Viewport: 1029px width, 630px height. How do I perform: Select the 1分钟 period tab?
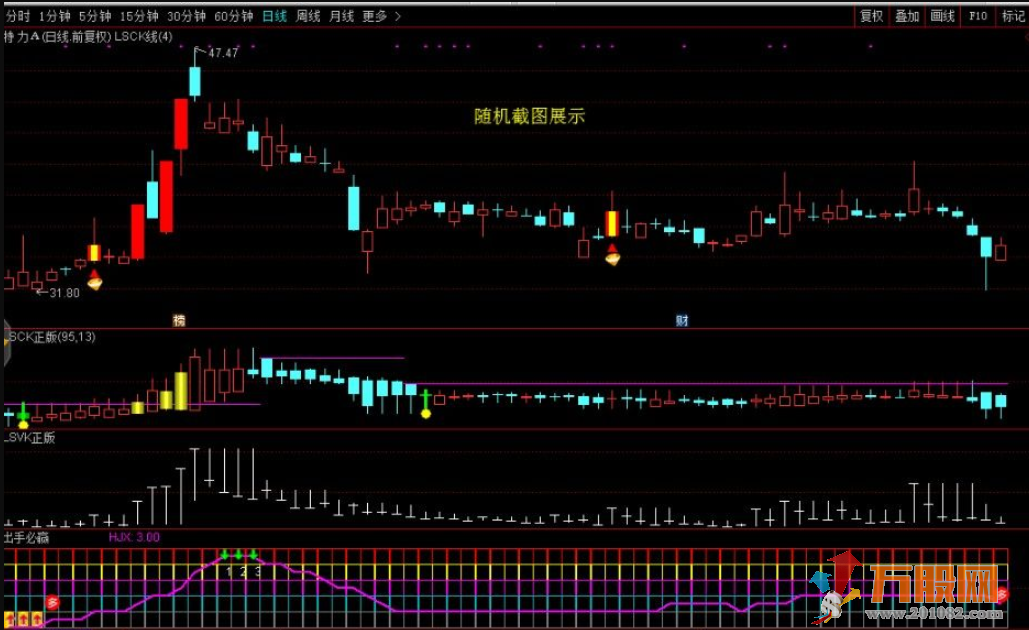(x=54, y=16)
